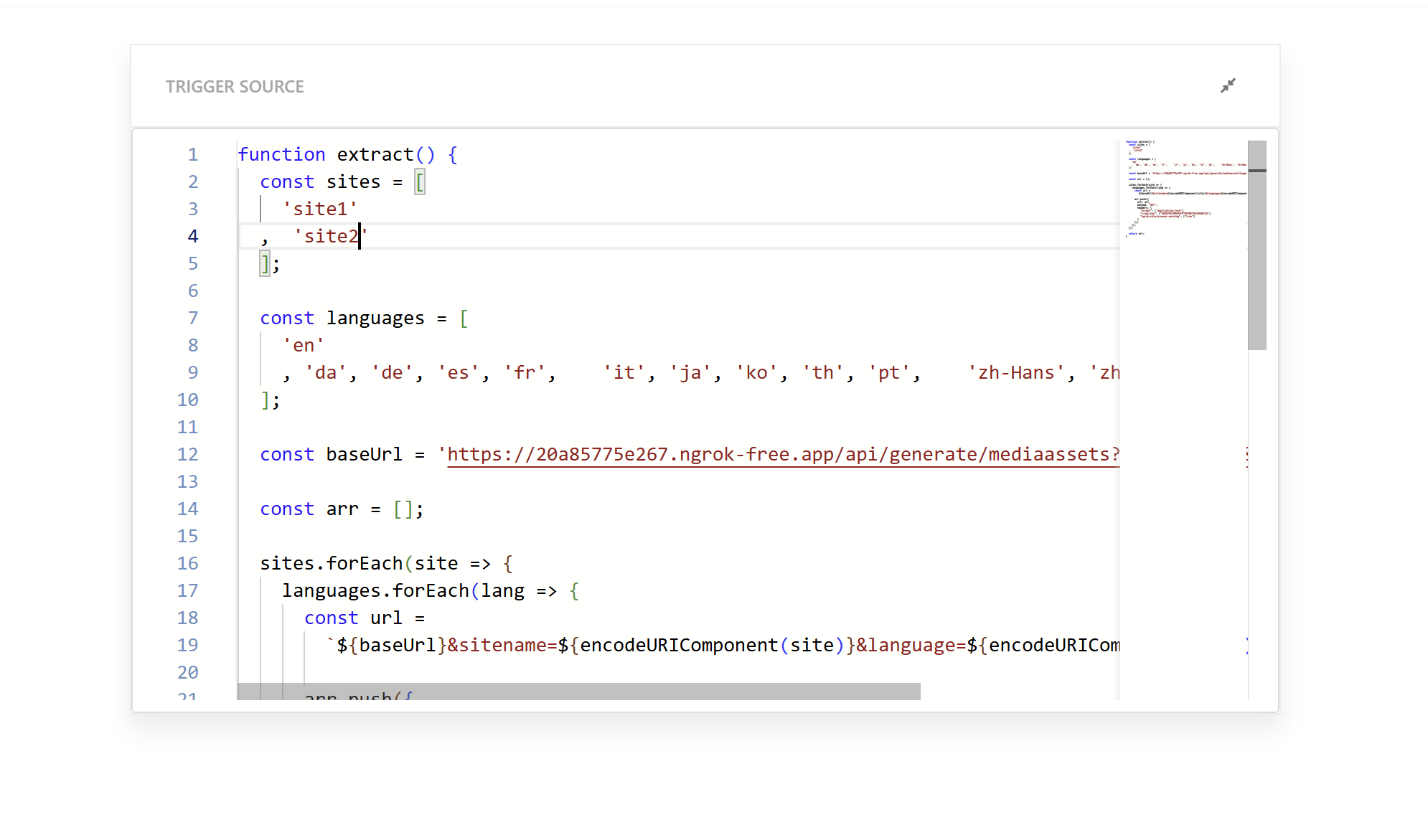The width and height of the screenshot is (1428, 840).
Task: Click line number 1 in gutter
Action: pos(192,154)
